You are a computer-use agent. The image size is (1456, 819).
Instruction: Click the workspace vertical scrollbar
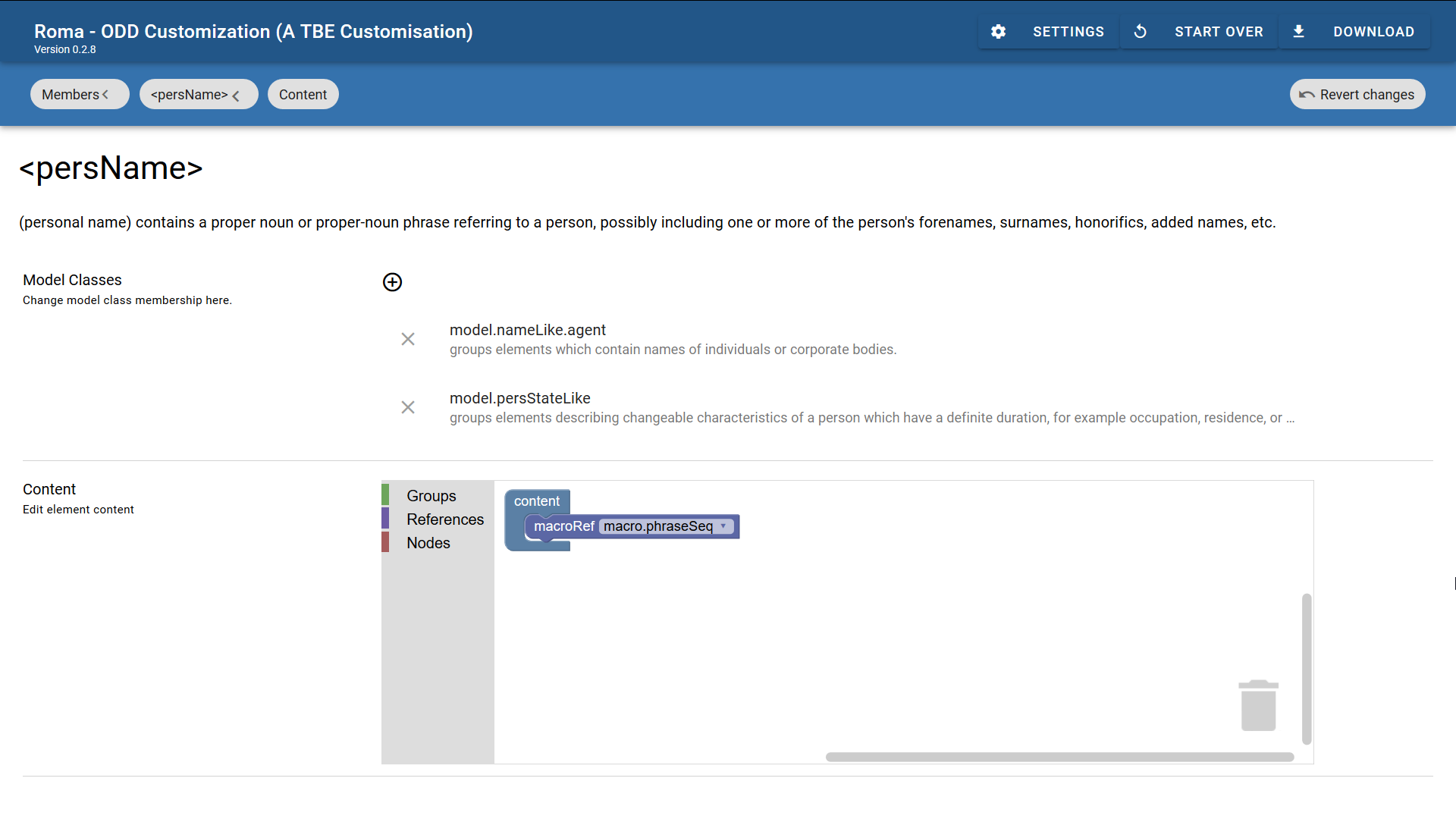[x=1306, y=667]
